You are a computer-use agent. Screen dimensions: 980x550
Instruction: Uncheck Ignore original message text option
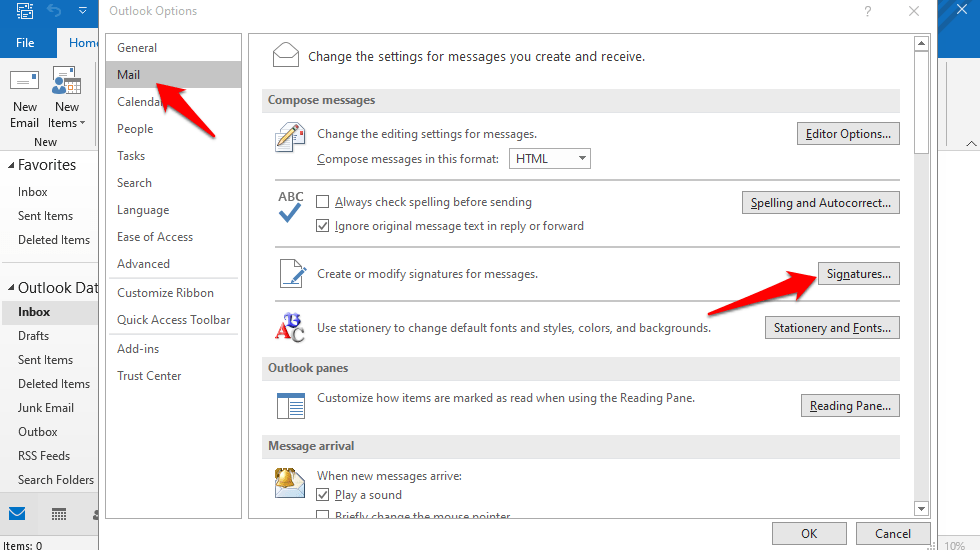click(323, 226)
